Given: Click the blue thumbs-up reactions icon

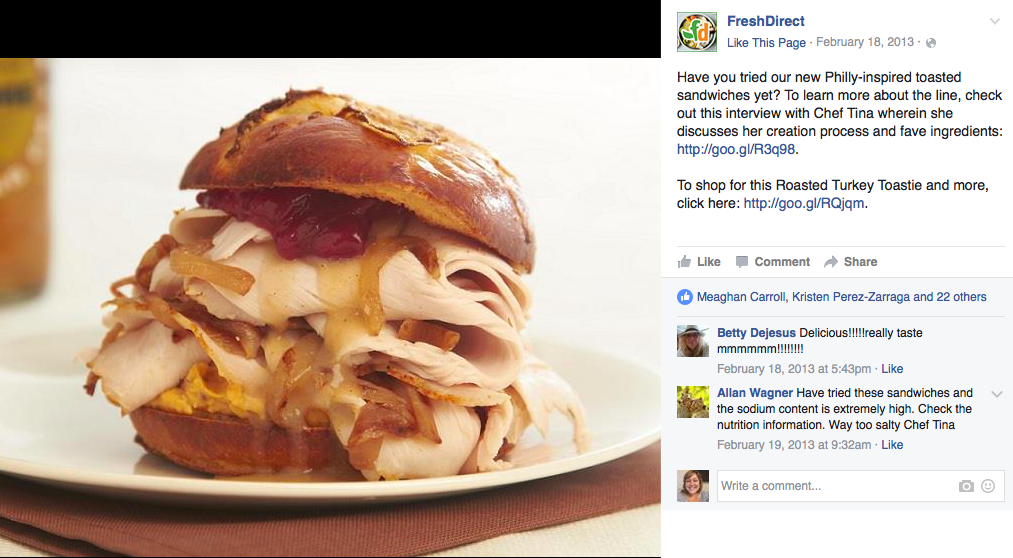Looking at the screenshot, I should point(685,297).
